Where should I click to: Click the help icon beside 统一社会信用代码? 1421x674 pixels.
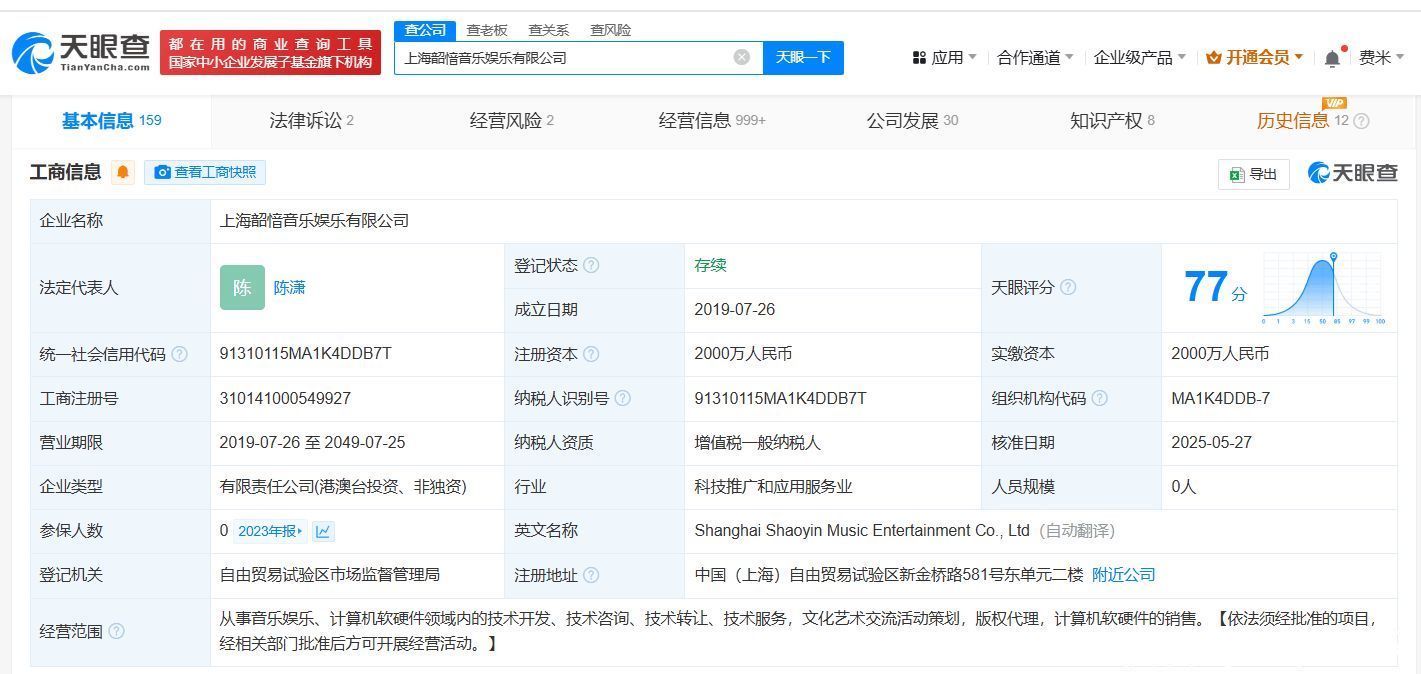click(x=179, y=354)
